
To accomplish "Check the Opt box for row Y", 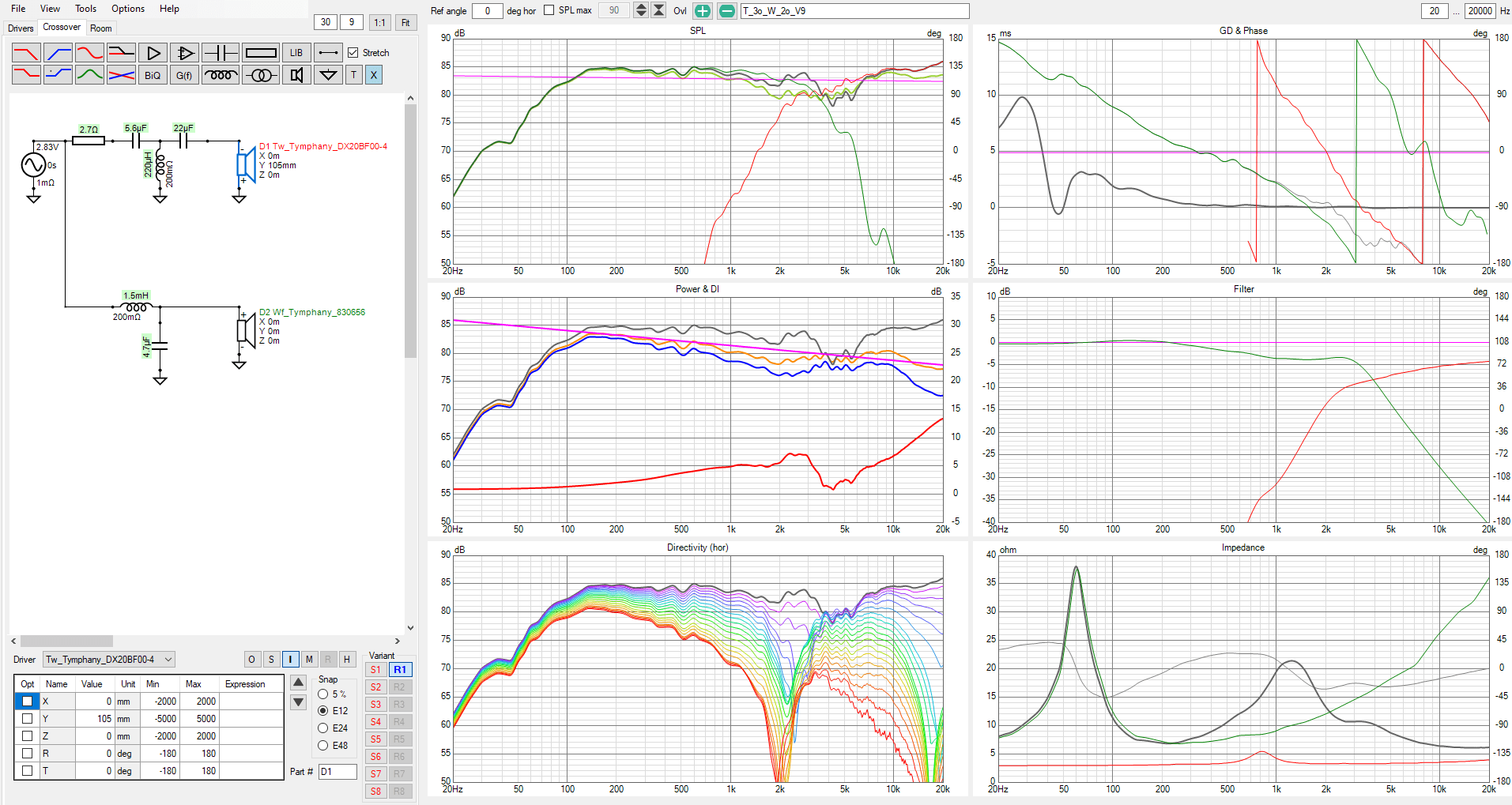I will (x=28, y=719).
